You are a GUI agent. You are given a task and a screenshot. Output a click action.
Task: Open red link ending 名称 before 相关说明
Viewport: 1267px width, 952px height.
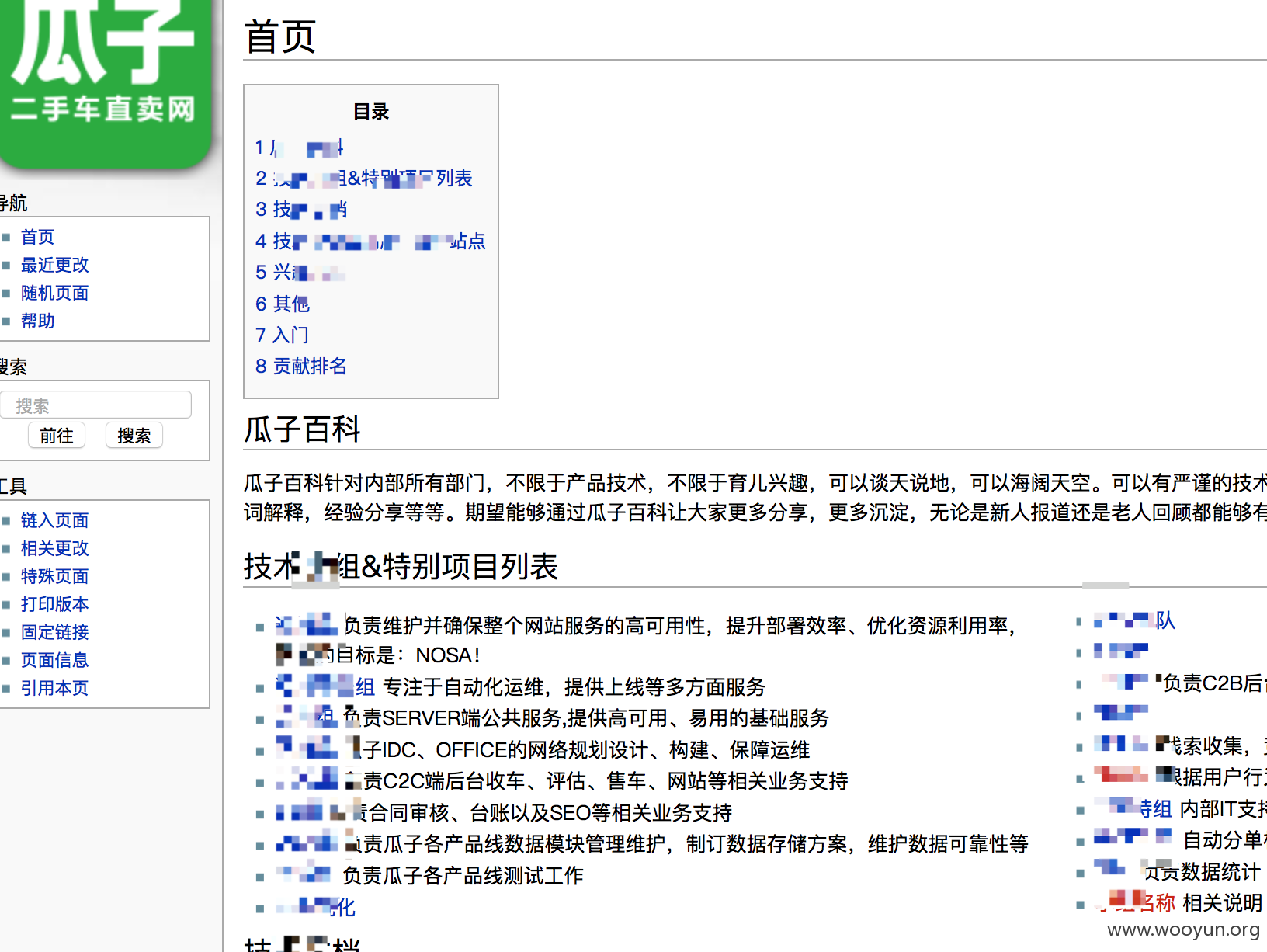[x=1134, y=902]
